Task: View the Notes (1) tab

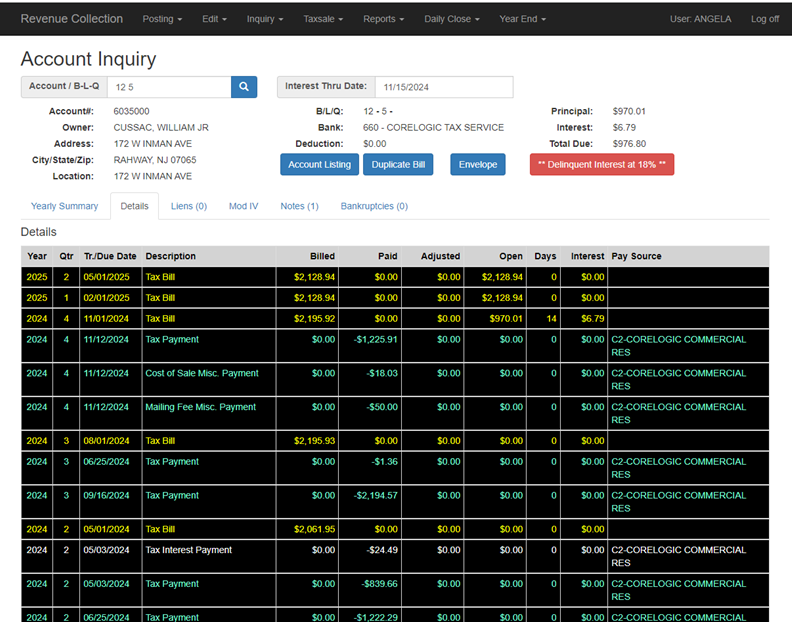Action: point(300,206)
